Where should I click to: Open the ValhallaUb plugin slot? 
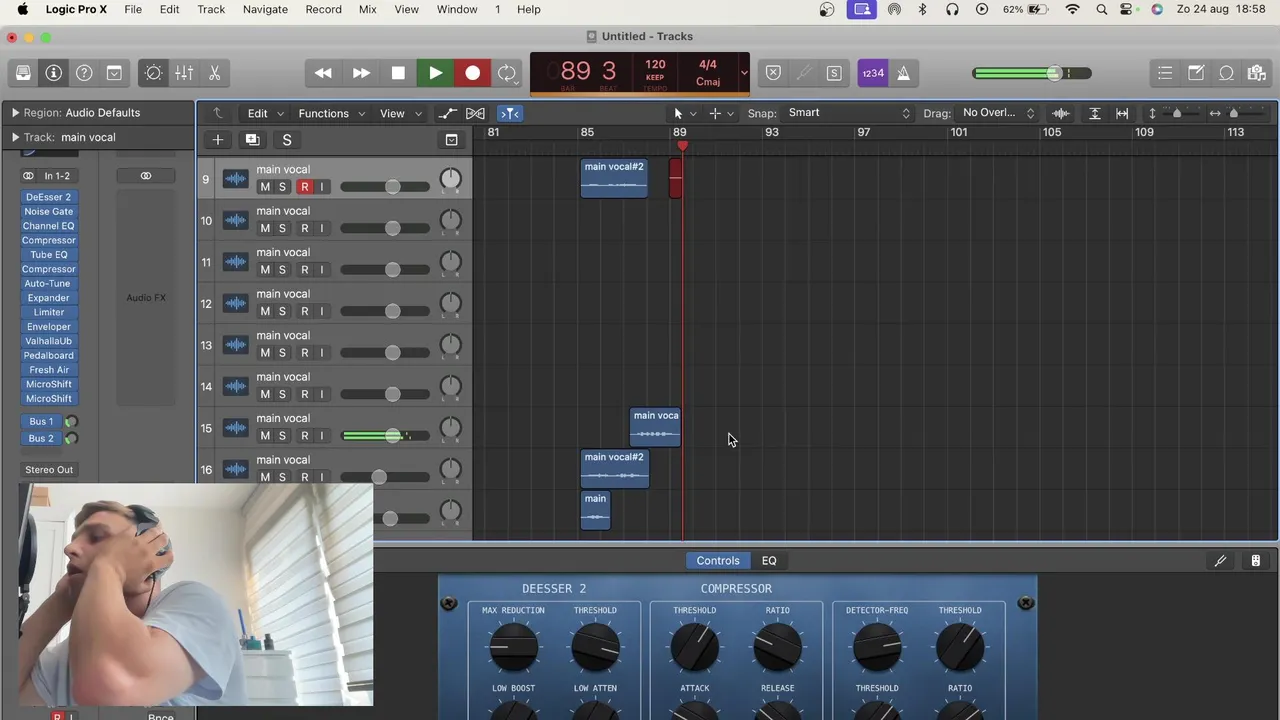click(48, 341)
